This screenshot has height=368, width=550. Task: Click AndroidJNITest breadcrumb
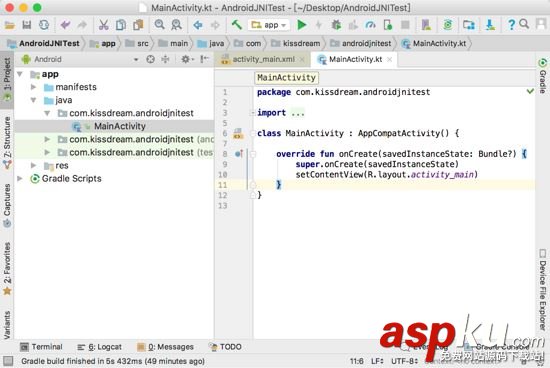click(x=43, y=44)
